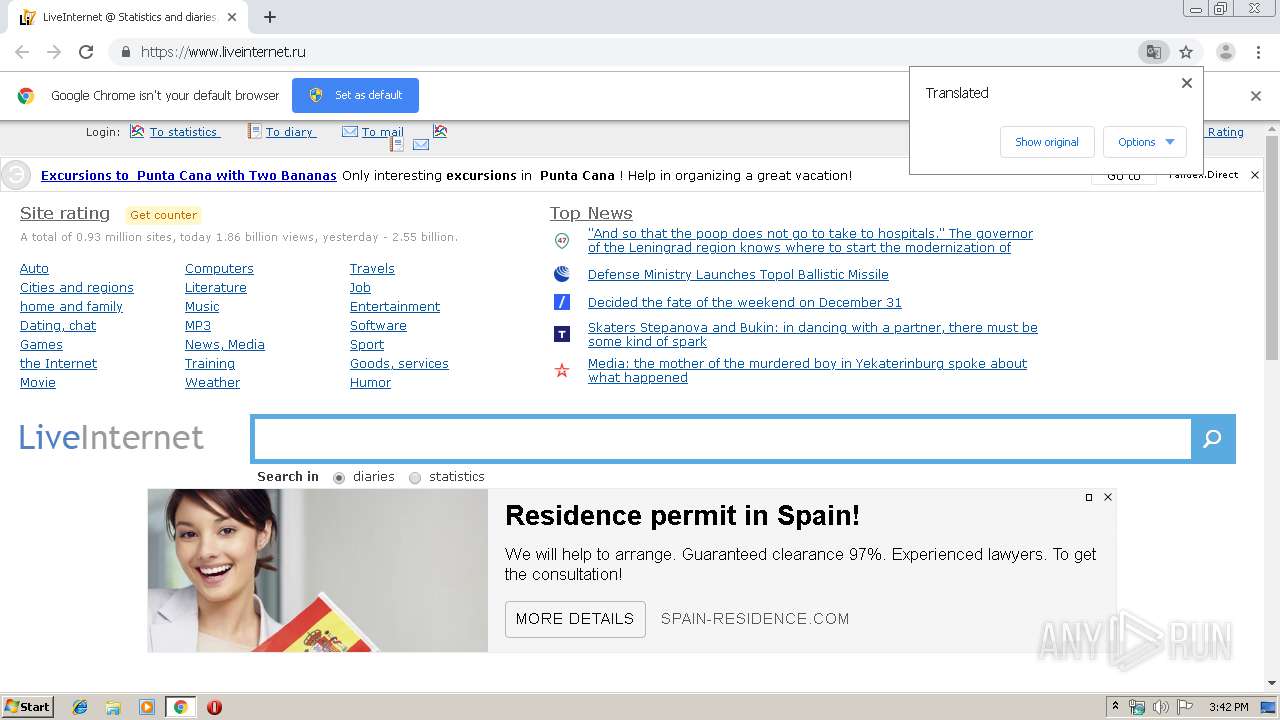Click the mail envelope icon before To mail
Image resolution: width=1280 pixels, height=720 pixels.
350,131
